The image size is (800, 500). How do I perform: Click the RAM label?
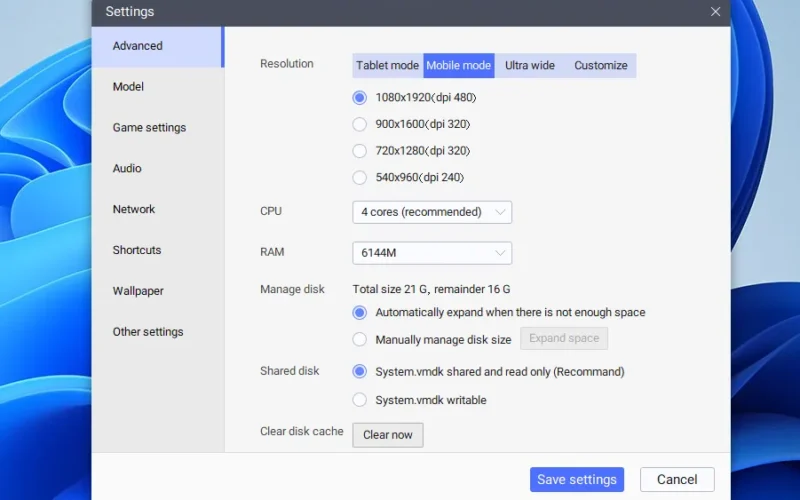(272, 252)
